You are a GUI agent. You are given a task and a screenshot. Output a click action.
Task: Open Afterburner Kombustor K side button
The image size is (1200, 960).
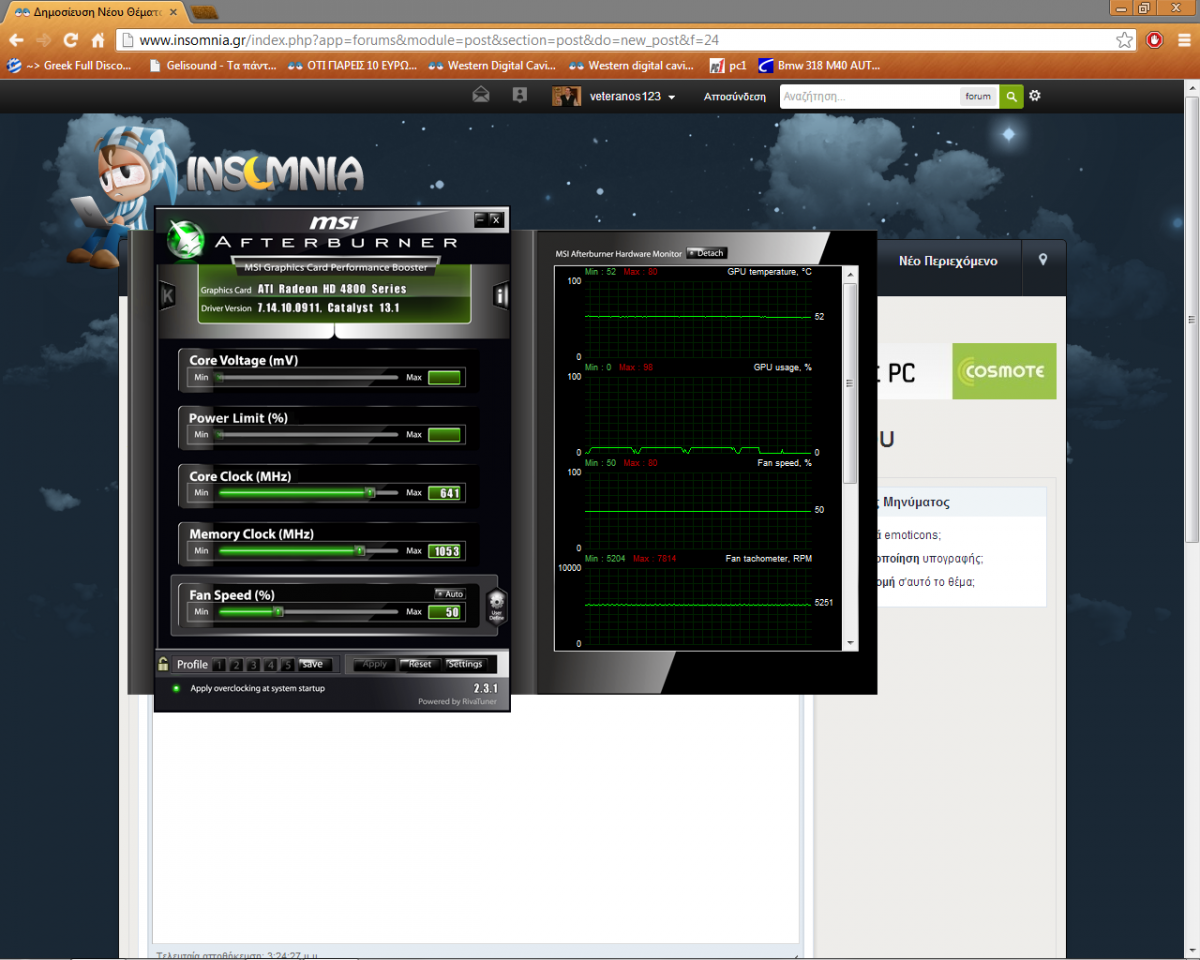point(168,295)
